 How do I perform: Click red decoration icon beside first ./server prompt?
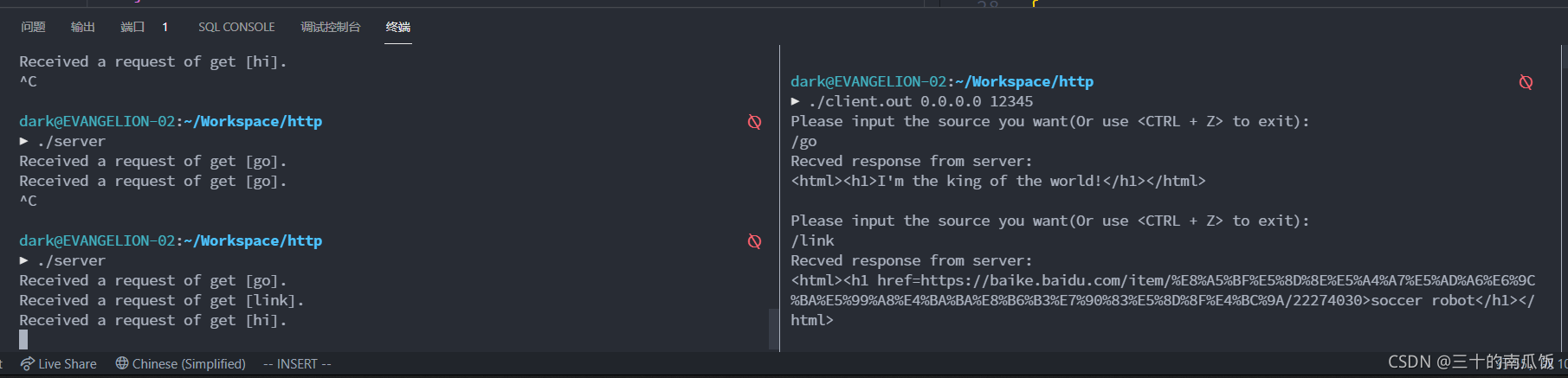pyautogui.click(x=754, y=122)
